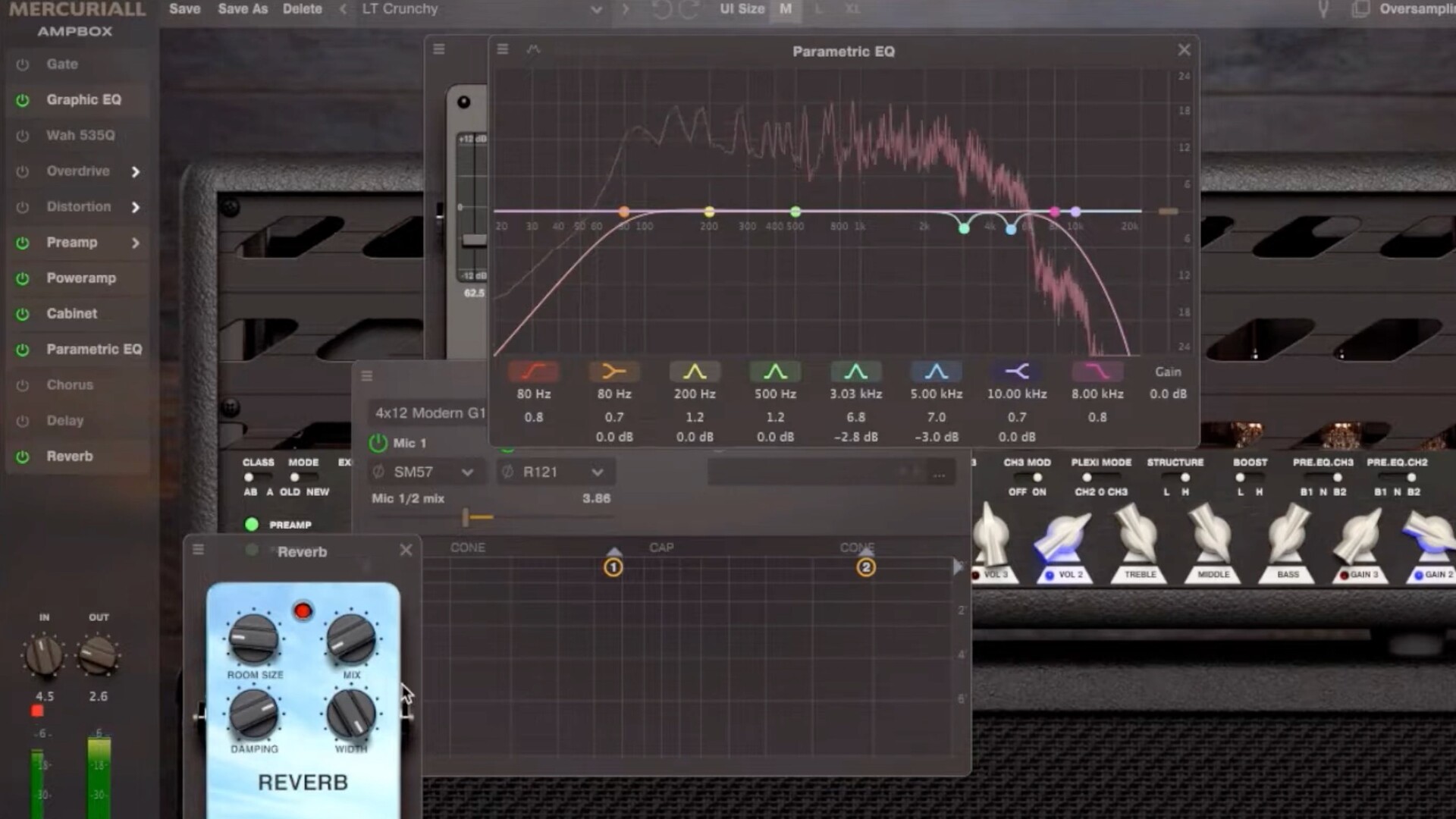Image resolution: width=1456 pixels, height=819 pixels.
Task: Click the Parametric EQ output gain handle
Action: click(1168, 212)
